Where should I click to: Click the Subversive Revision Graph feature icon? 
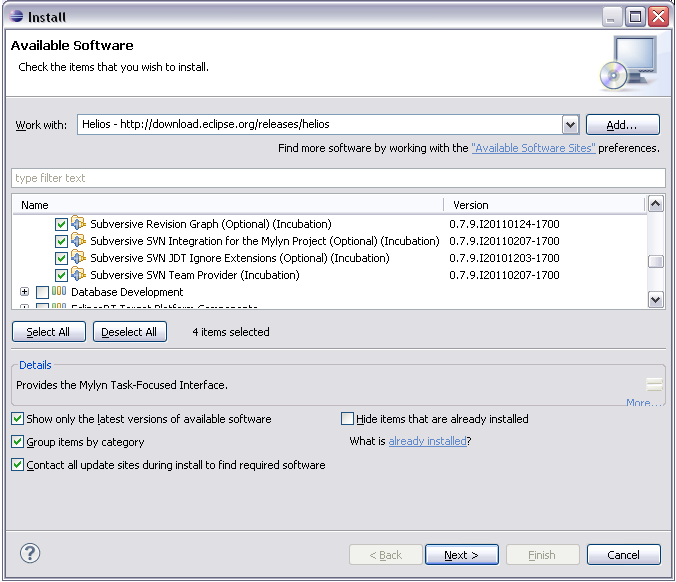point(78,223)
